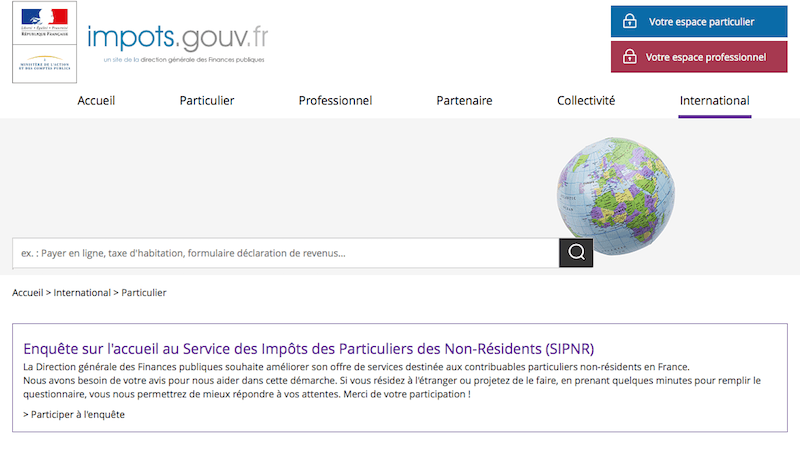Open the Professionnel navigation menu
The width and height of the screenshot is (800, 452).
tap(335, 101)
